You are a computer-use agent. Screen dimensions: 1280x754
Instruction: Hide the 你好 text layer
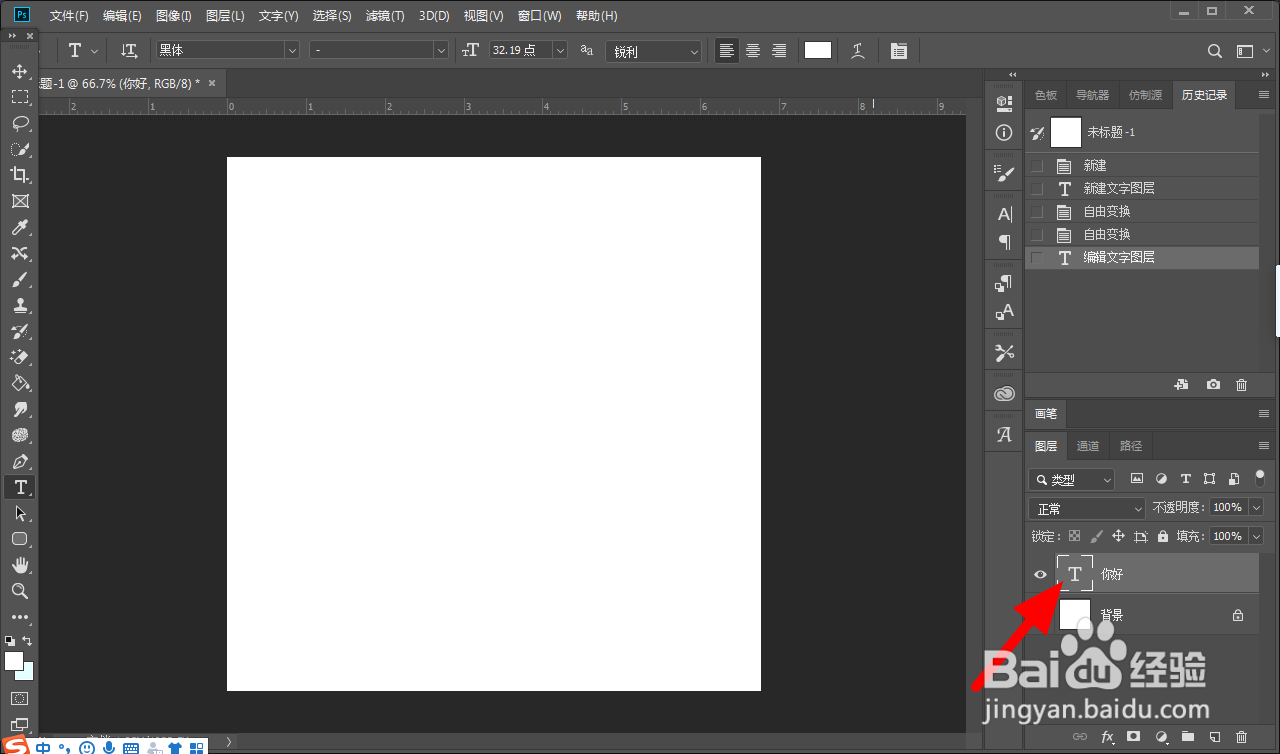click(1040, 574)
